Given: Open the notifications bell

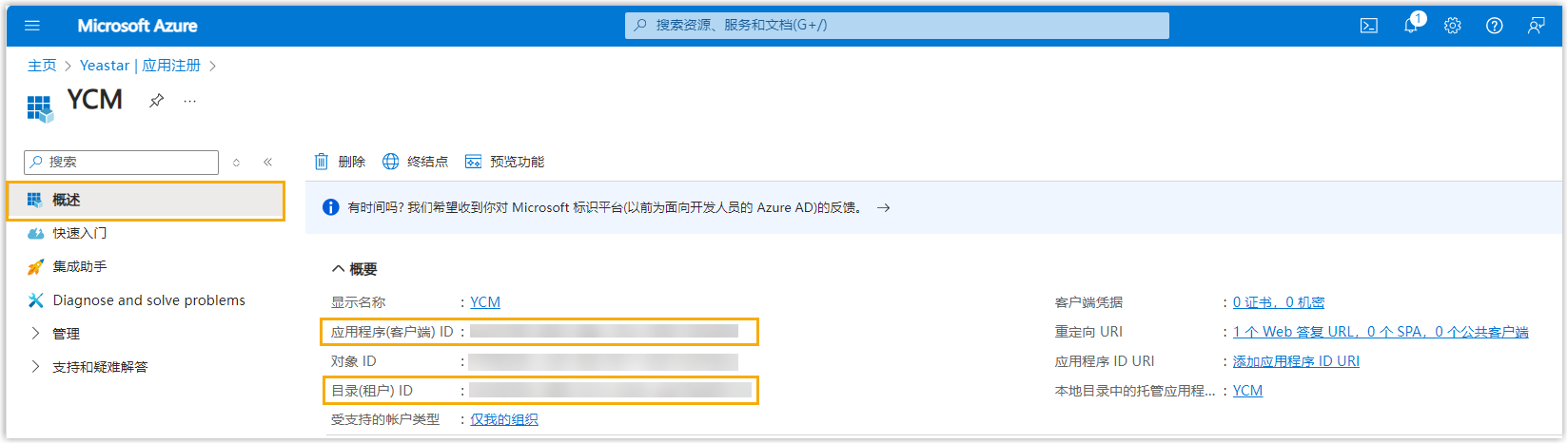Looking at the screenshot, I should pos(1410,26).
